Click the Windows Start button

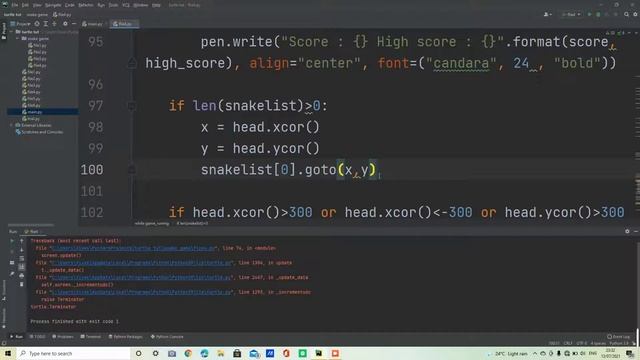pos(8,353)
